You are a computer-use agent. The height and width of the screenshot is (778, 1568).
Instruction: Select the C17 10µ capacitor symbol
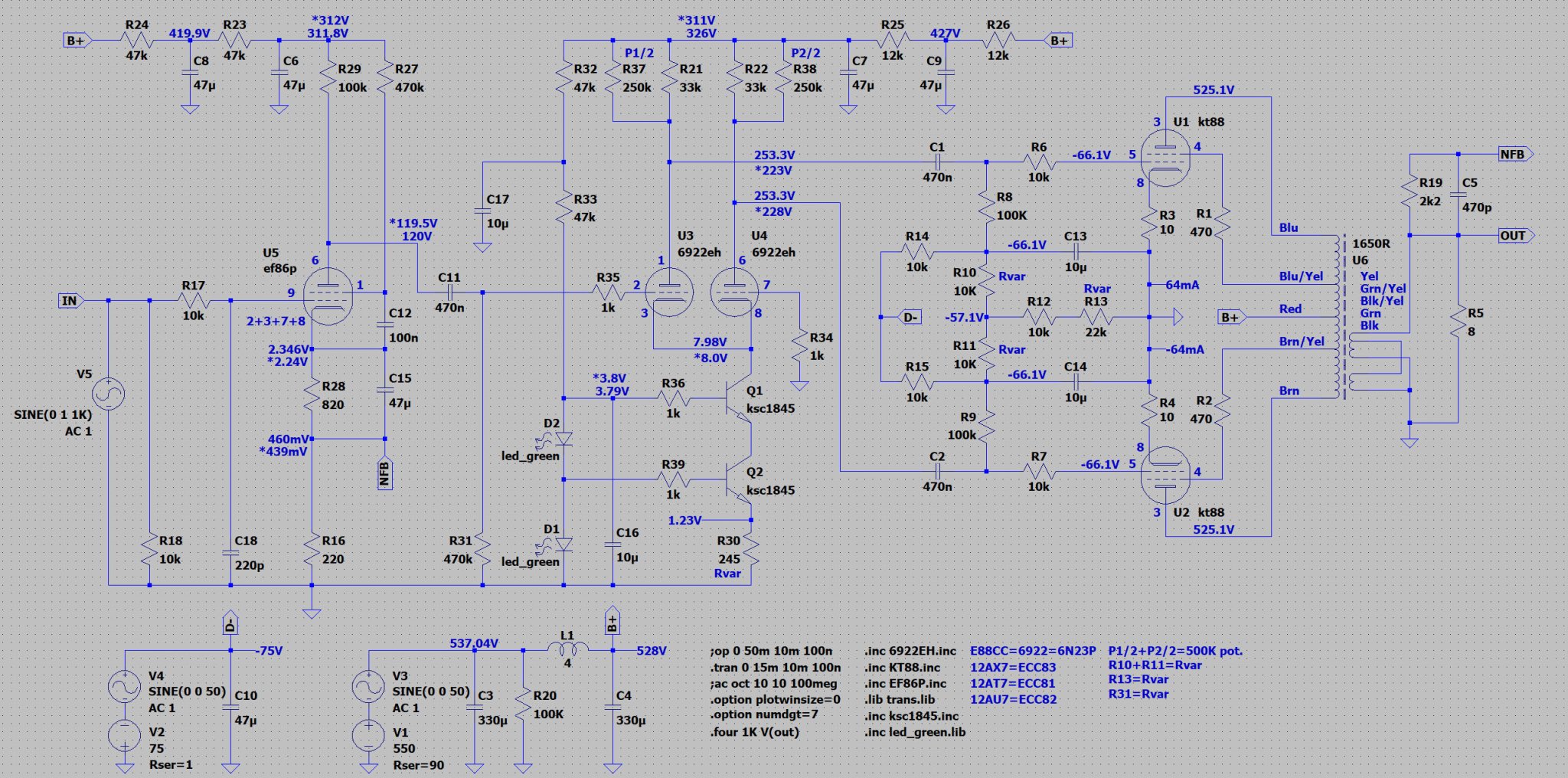pyautogui.click(x=482, y=211)
